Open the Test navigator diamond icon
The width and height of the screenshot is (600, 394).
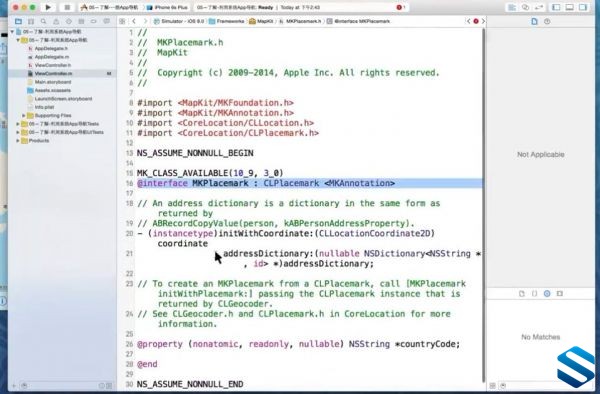click(x=69, y=21)
